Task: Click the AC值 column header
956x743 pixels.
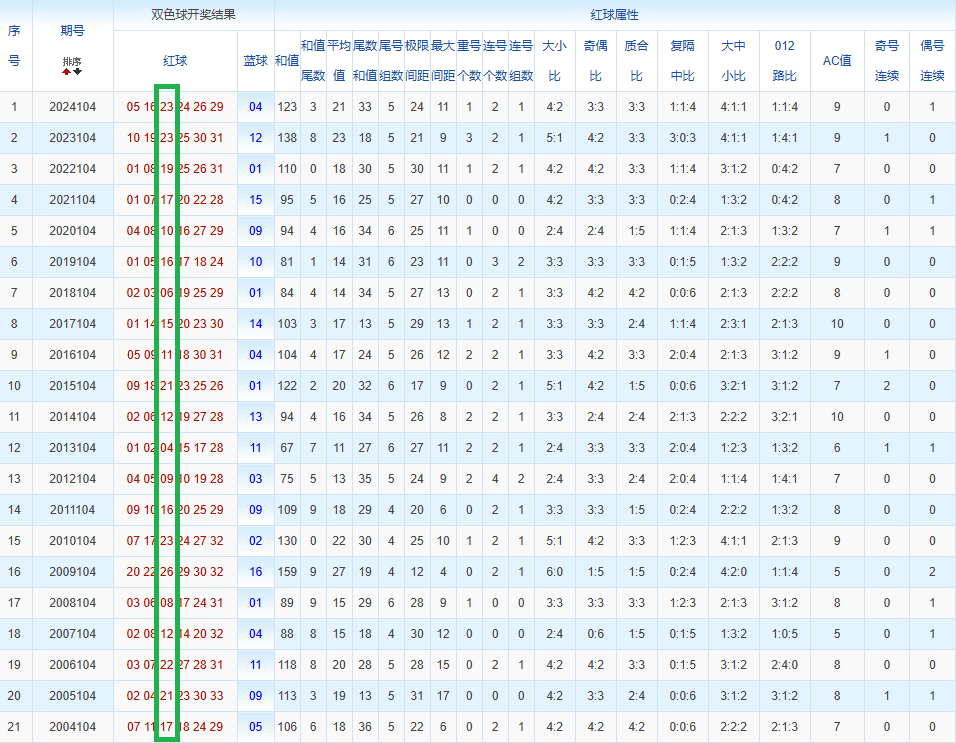Action: click(x=836, y=61)
